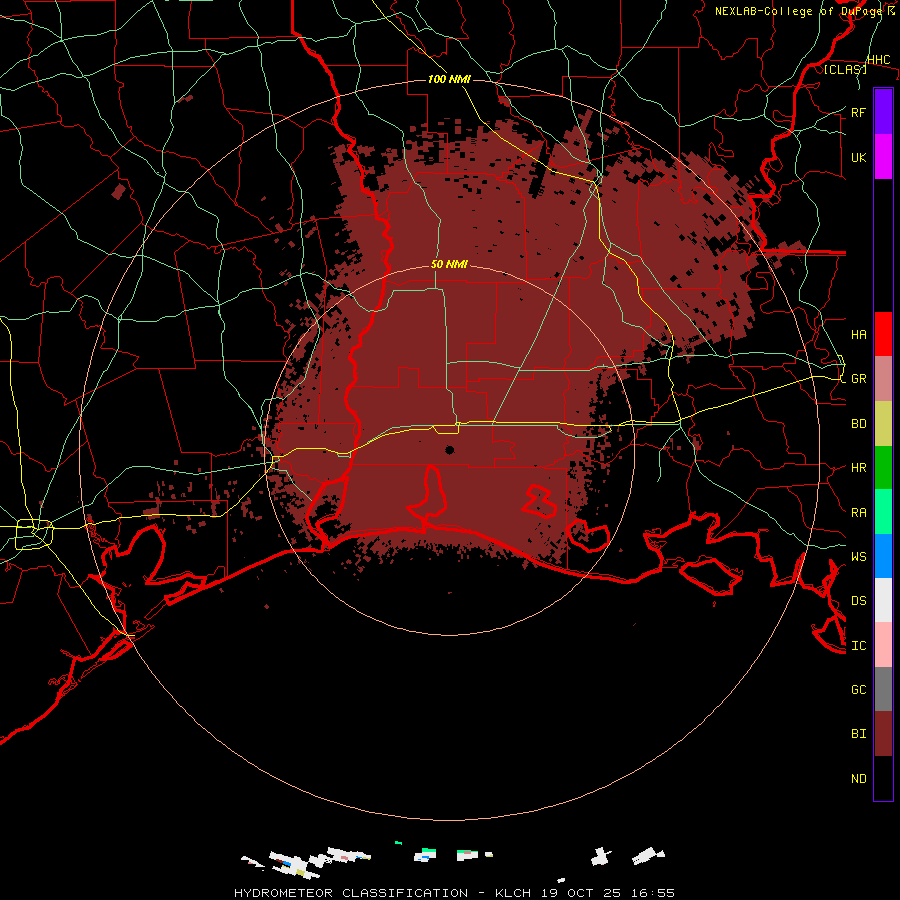This screenshot has width=900, height=900.
Task: Select the dusty pink GR legend swatch
Action: click(883, 378)
